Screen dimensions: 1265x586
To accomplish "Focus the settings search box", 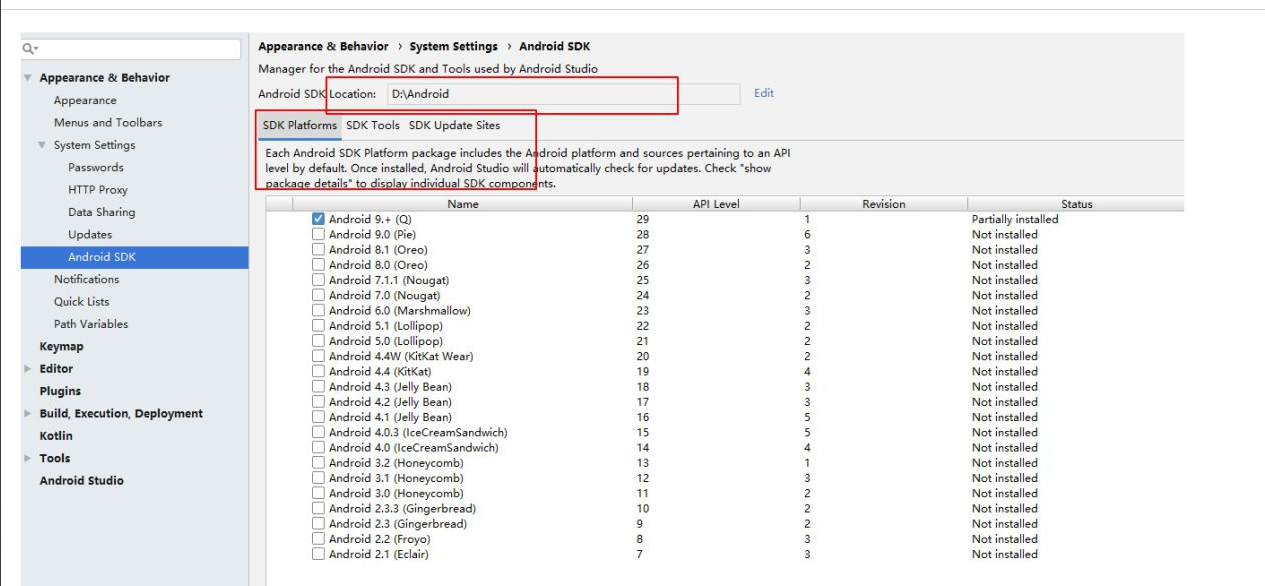I will (x=131, y=49).
